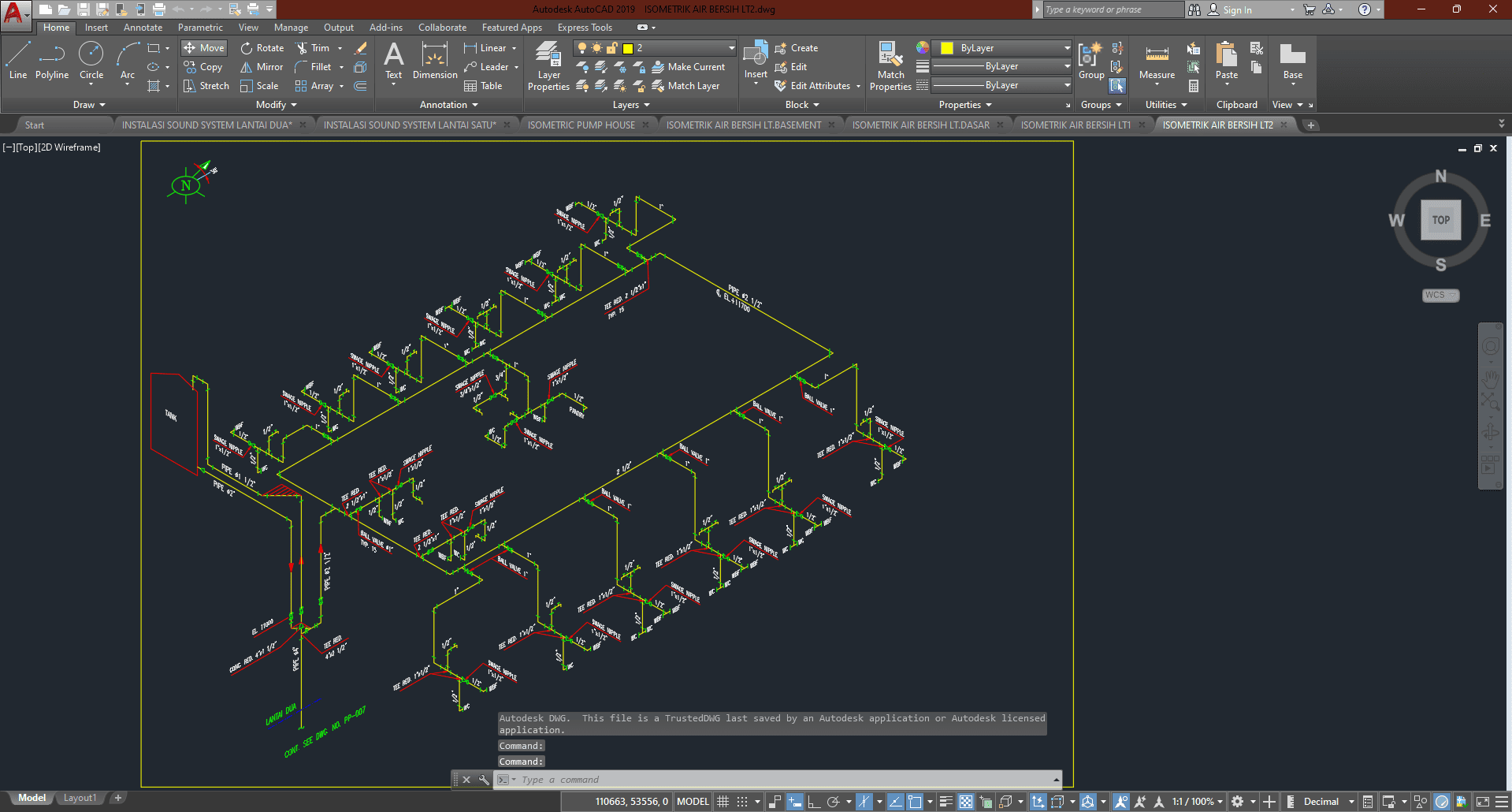Expand the Draw panel
The height and width of the screenshot is (812, 1512).
click(x=89, y=105)
